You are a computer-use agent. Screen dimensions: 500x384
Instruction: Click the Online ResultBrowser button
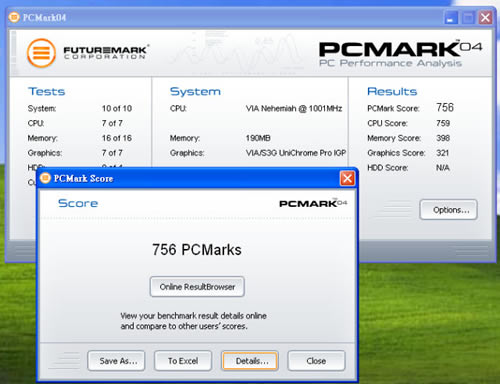(197, 287)
